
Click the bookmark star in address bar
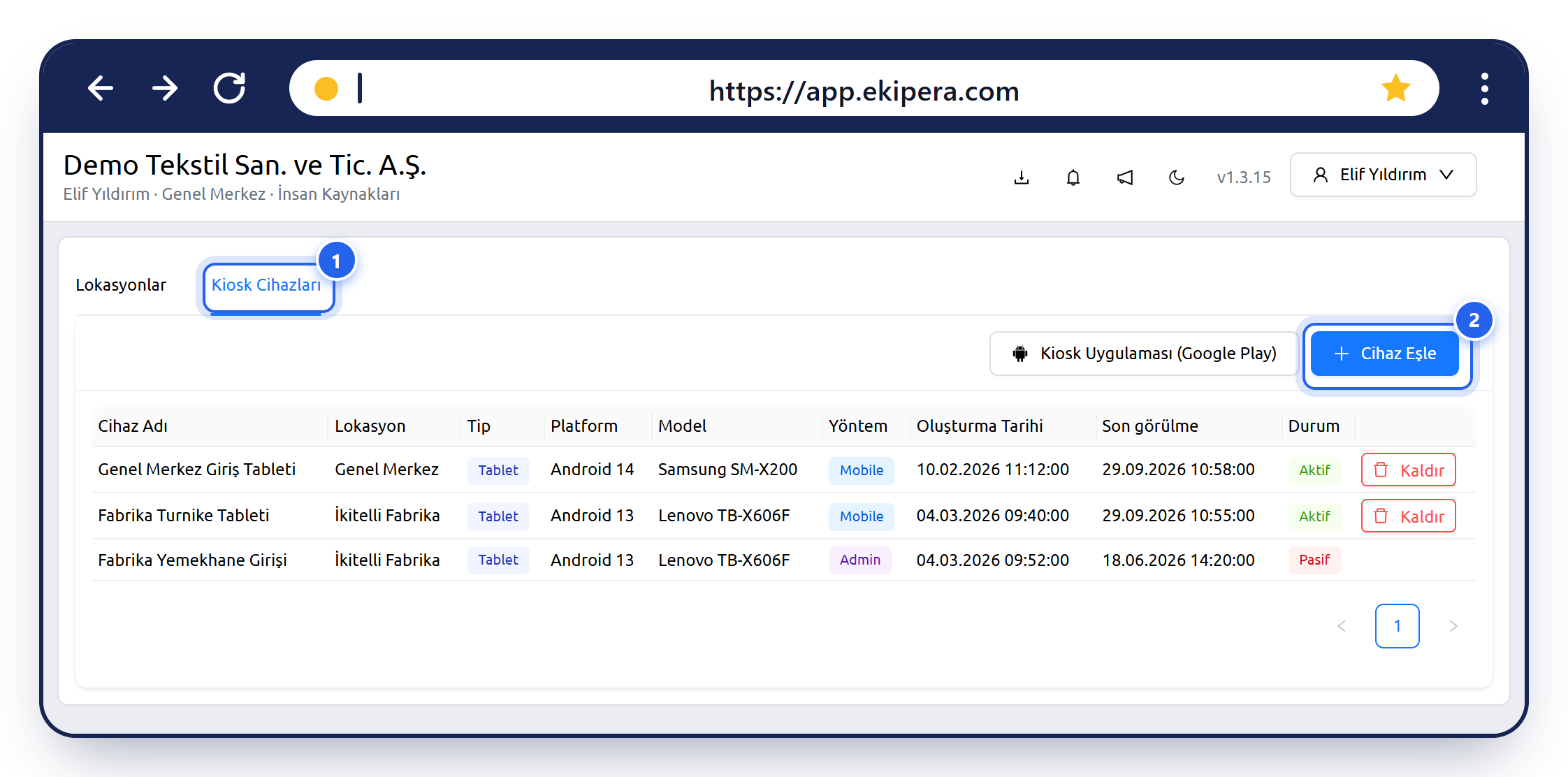[x=1395, y=88]
